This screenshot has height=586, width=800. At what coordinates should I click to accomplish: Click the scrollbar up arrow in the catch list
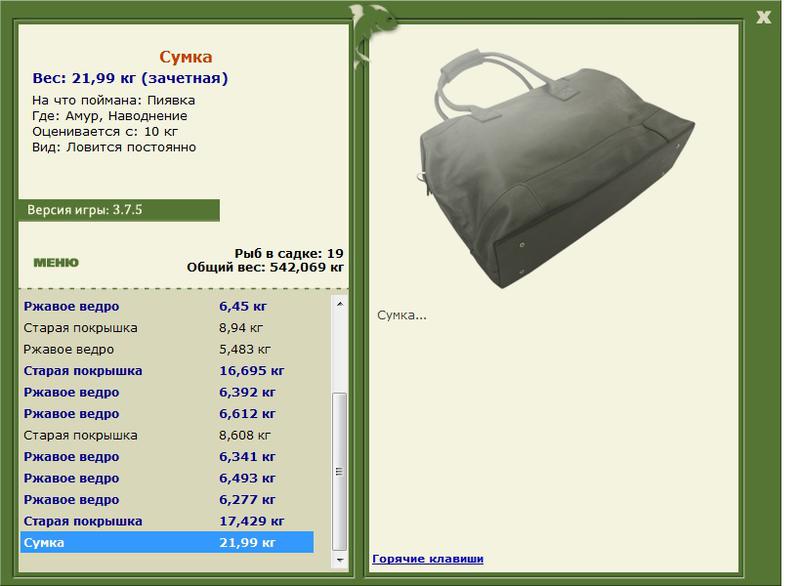[x=340, y=304]
